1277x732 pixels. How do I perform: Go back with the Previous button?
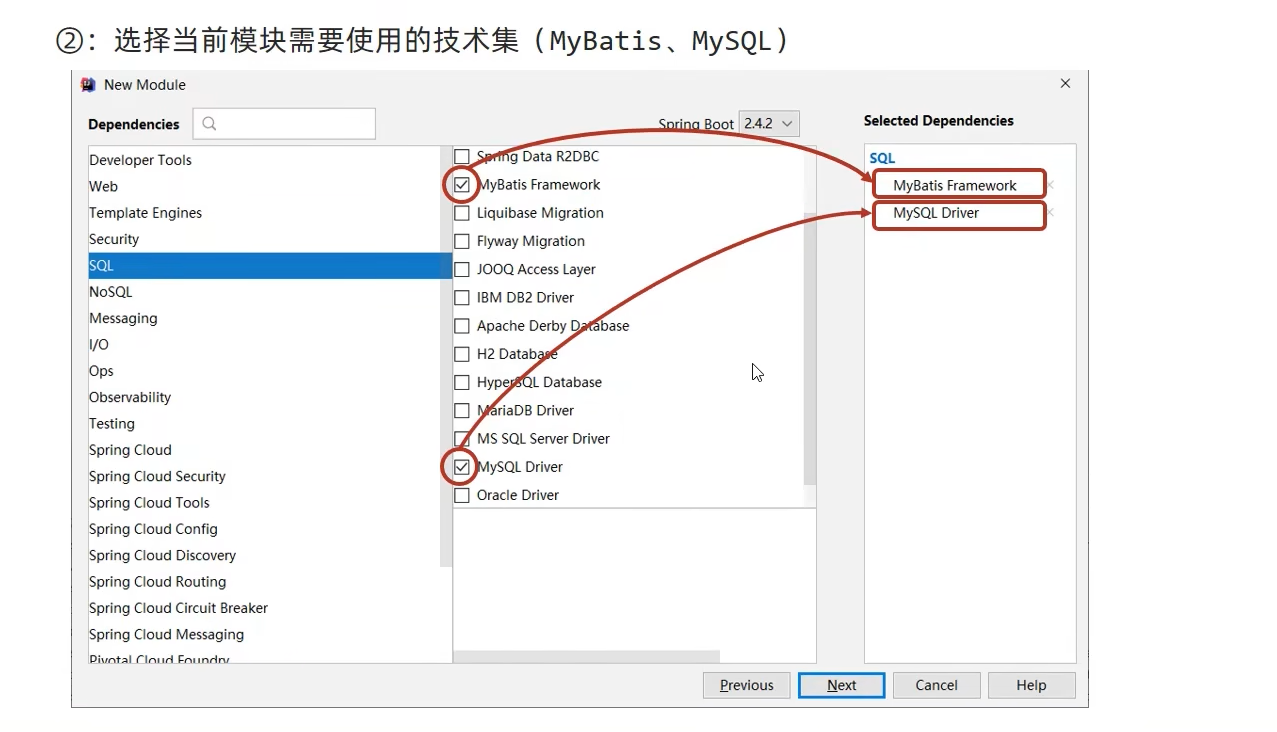tap(746, 685)
